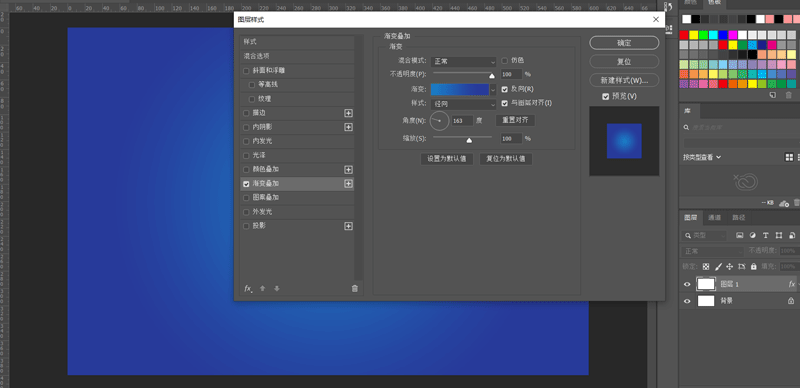The image size is (800, 388).
Task: Click angle input field showing 163
Action: pyautogui.click(x=462, y=121)
